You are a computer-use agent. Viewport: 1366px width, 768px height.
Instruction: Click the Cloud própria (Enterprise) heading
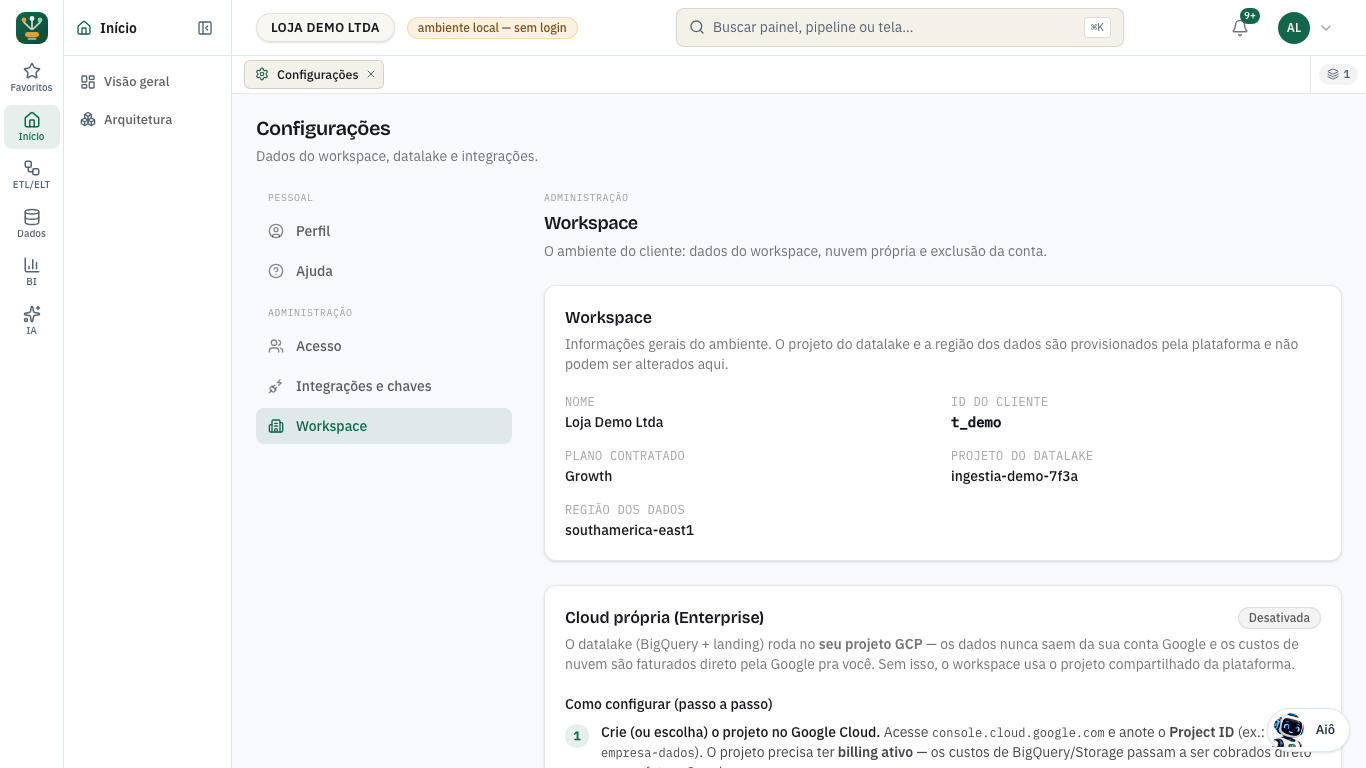coord(664,617)
